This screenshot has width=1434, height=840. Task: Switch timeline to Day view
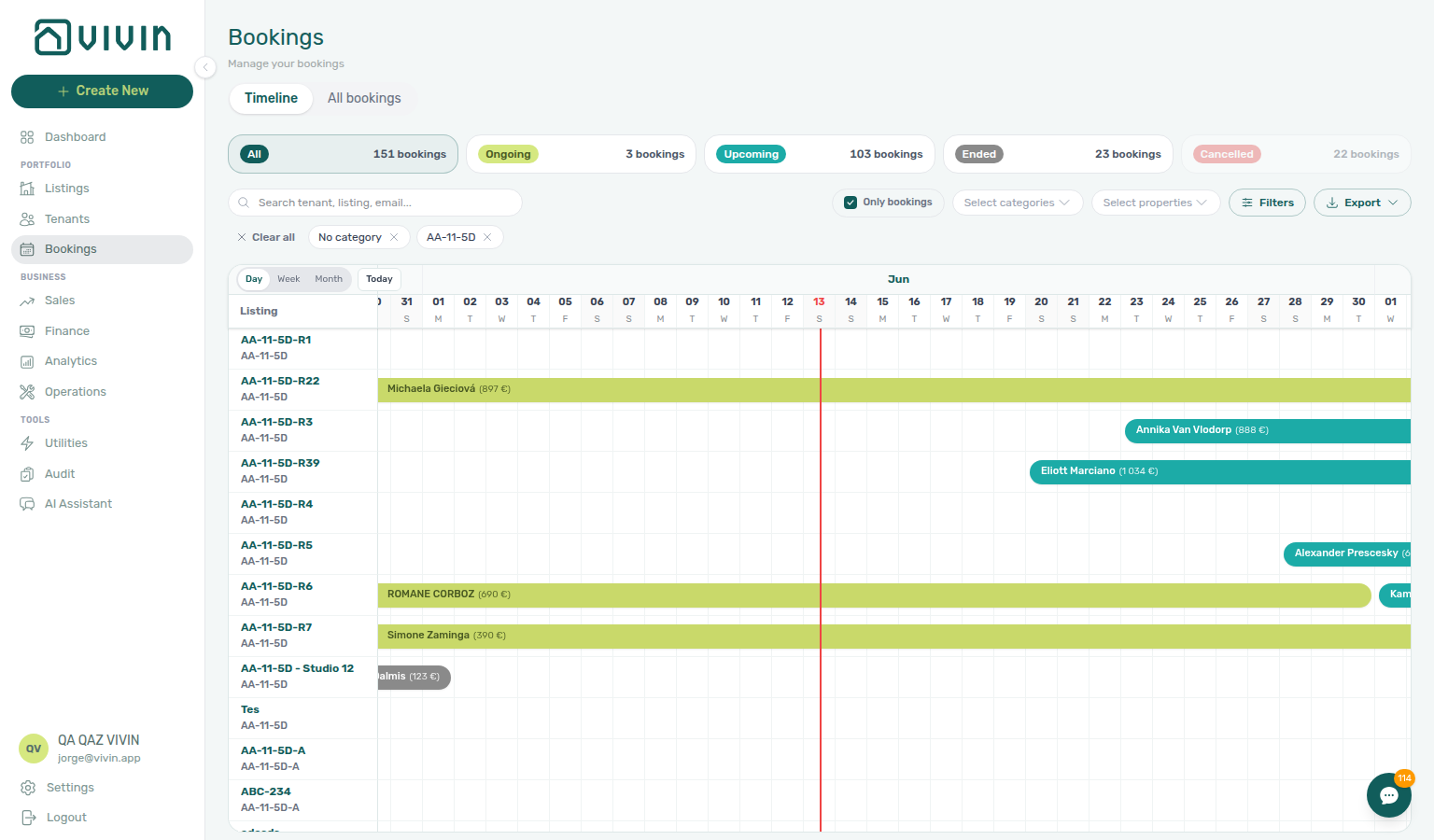point(254,279)
